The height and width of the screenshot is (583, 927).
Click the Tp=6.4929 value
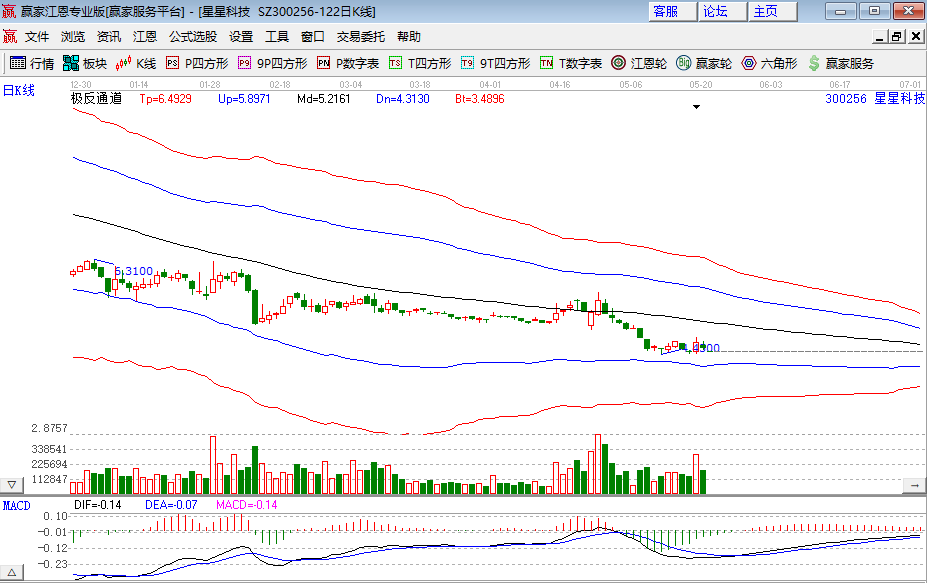(x=166, y=99)
